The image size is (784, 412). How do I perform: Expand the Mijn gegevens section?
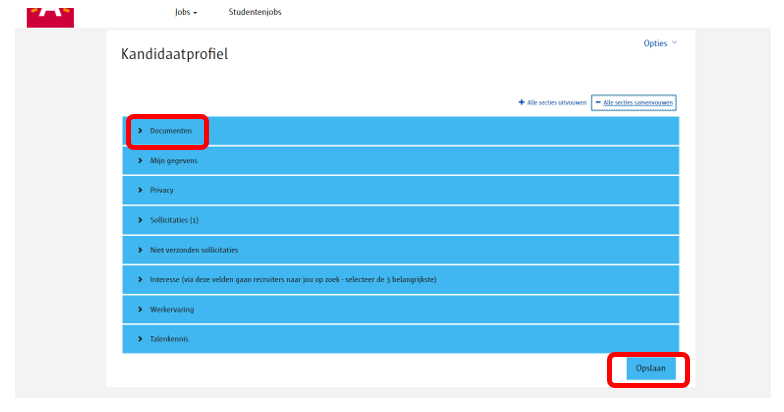[173, 160]
